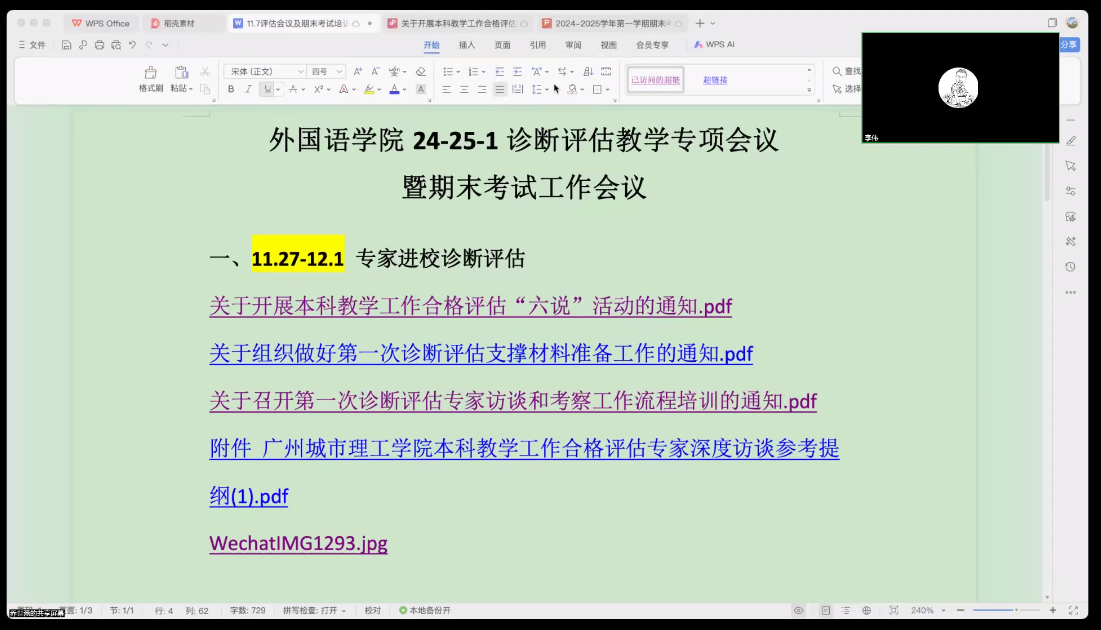This screenshot has height=630, width=1101.
Task: Select the 已访问的超链 style
Action: (x=655, y=80)
